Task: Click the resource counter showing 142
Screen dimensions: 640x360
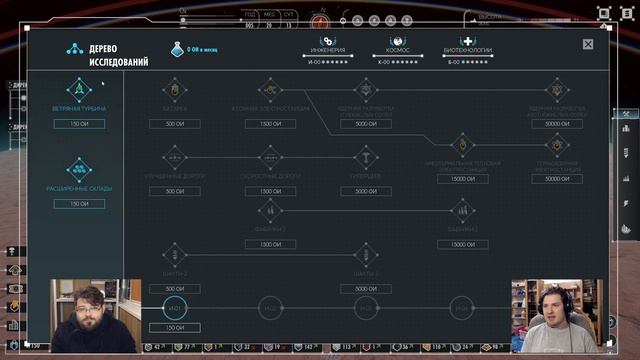Action: (308, 347)
